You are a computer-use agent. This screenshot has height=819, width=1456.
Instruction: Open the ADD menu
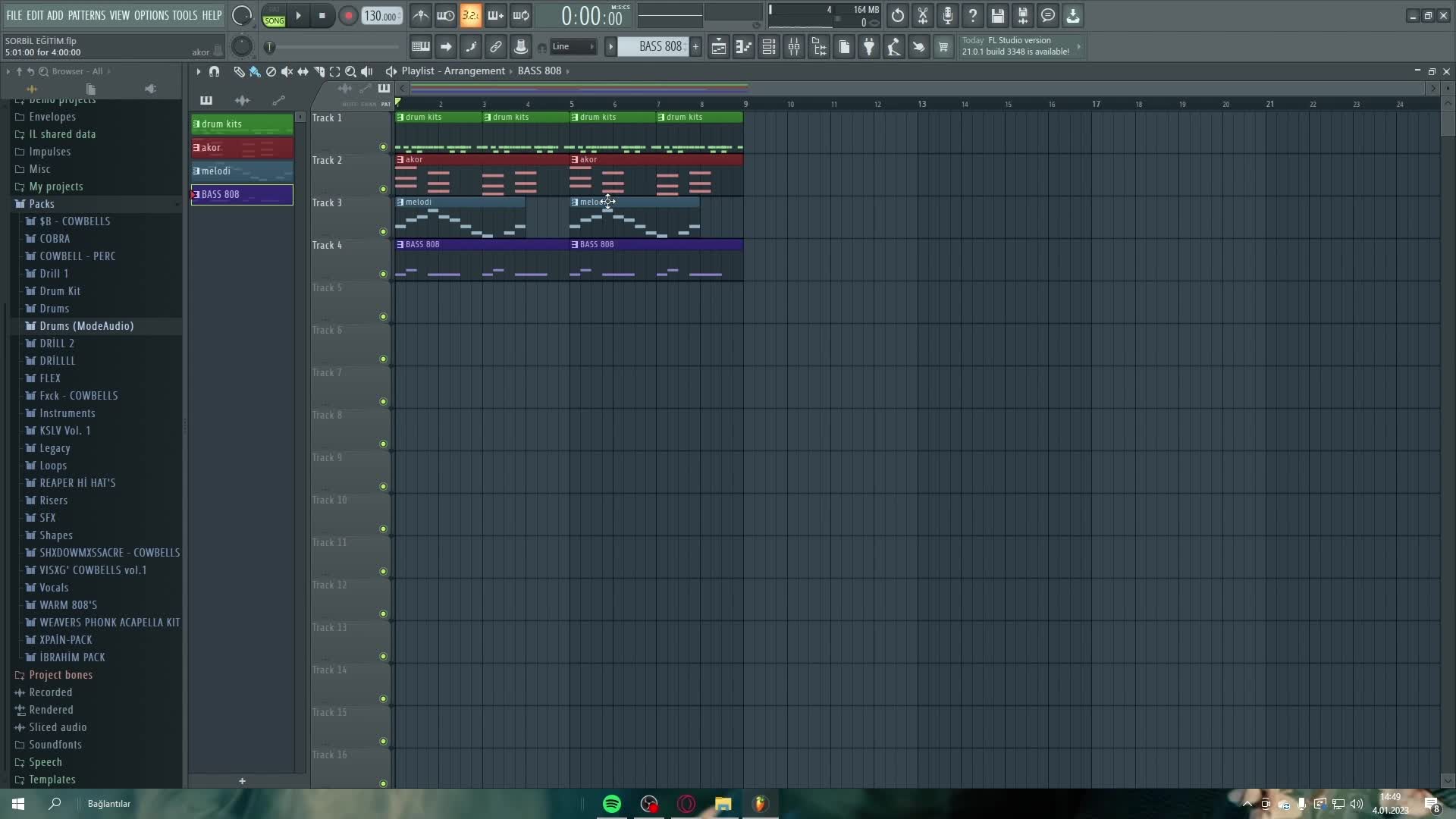coord(55,15)
